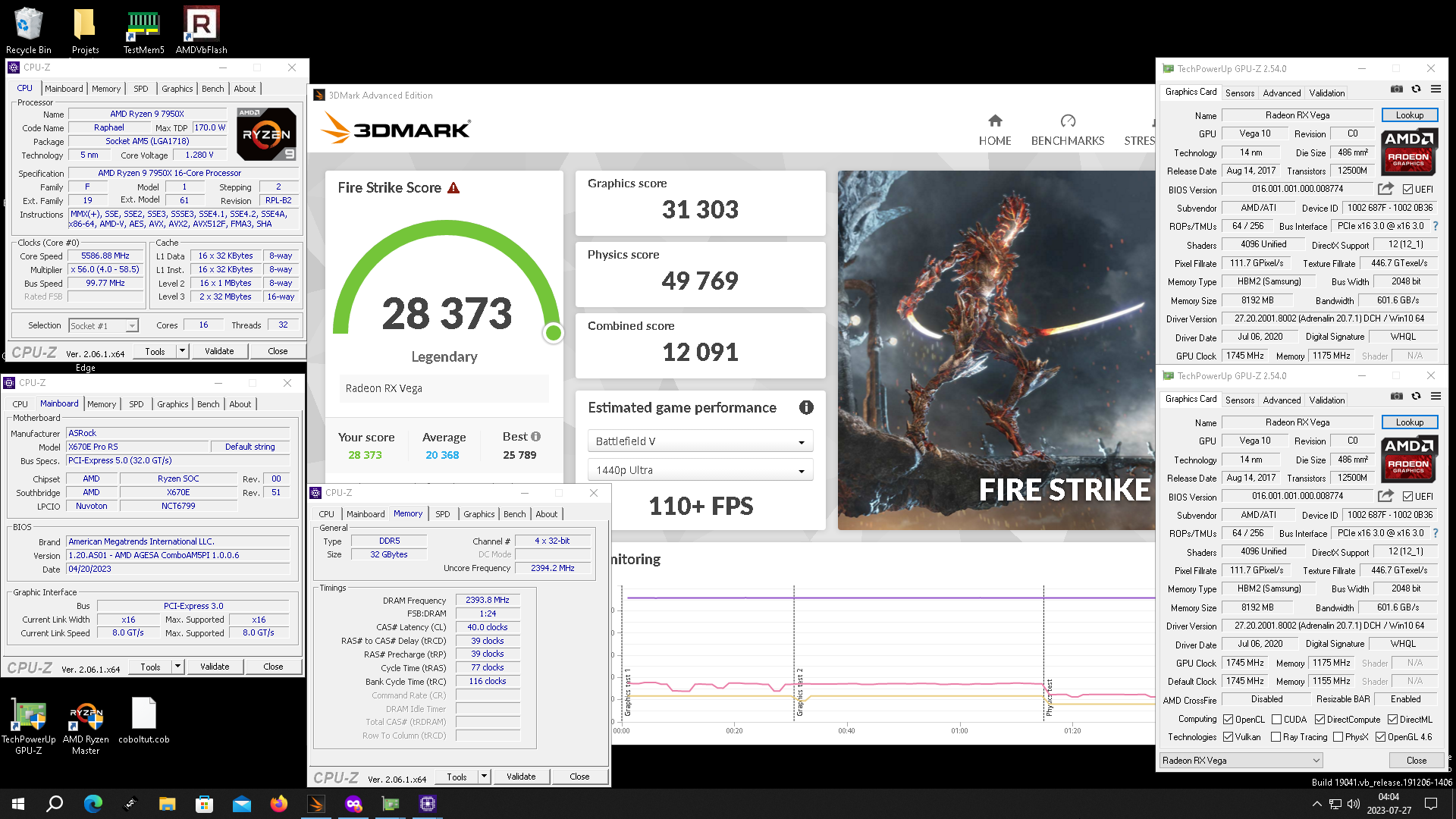Switch to SPD tab in CPU-Z Memory window
The width and height of the screenshot is (1456, 819).
443,514
